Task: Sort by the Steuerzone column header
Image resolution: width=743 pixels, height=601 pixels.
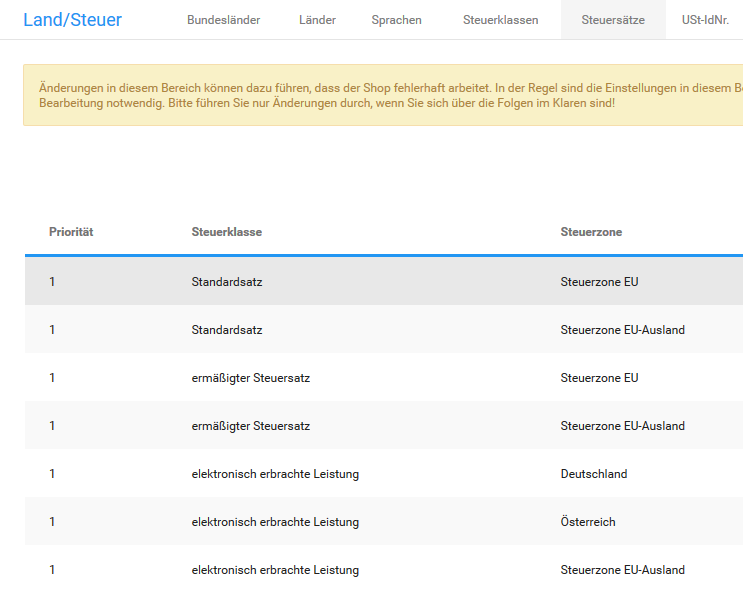Action: click(591, 232)
